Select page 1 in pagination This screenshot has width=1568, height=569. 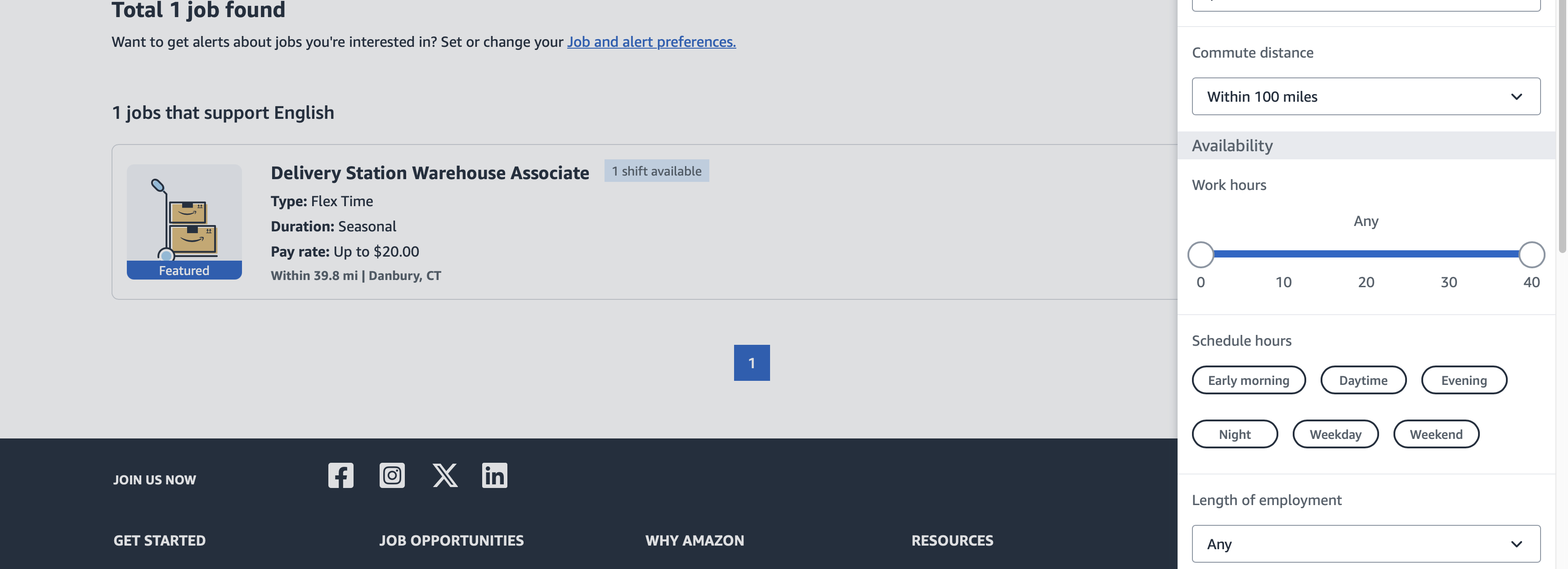coord(752,363)
